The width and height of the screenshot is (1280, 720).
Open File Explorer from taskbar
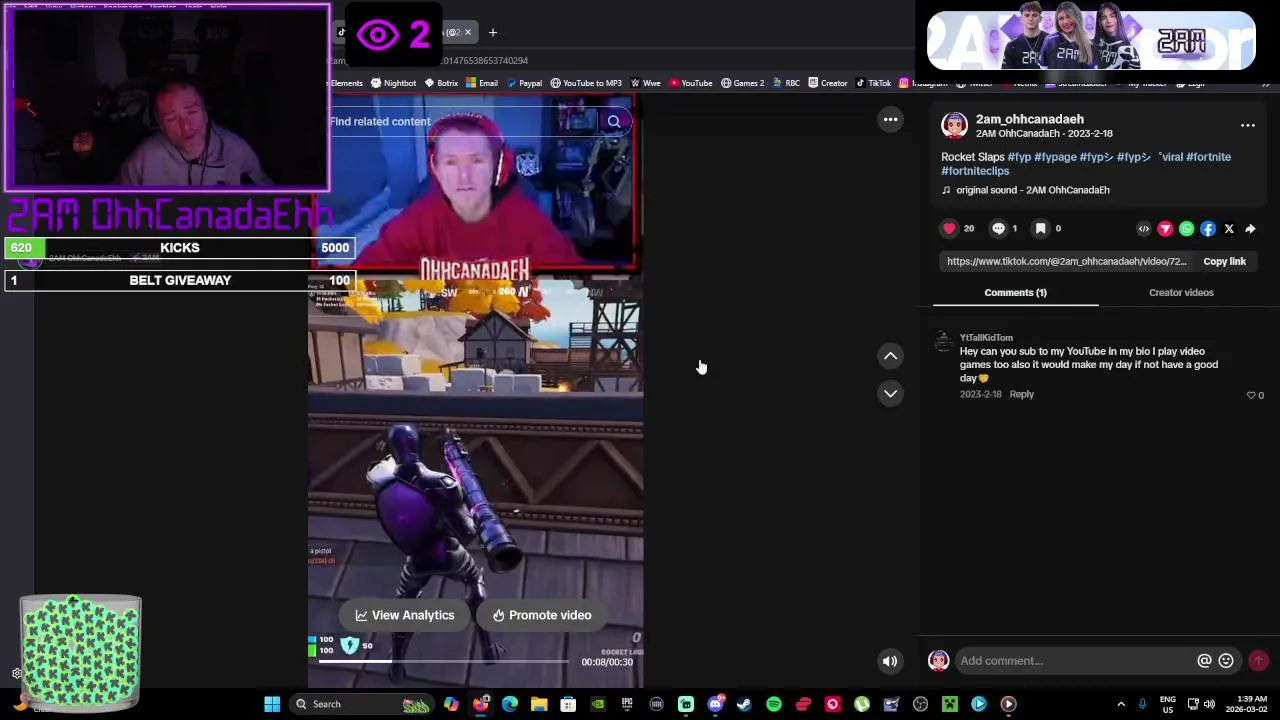(539, 704)
